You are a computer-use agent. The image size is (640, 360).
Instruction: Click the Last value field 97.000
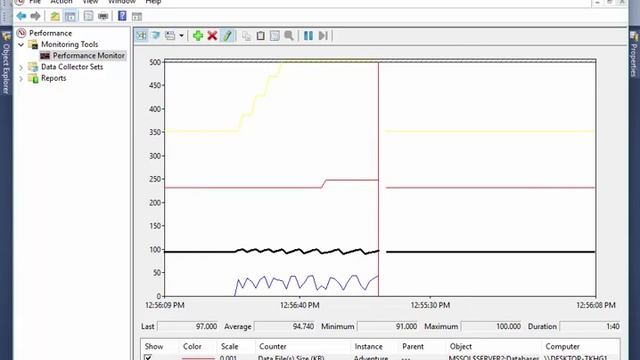[188, 327]
